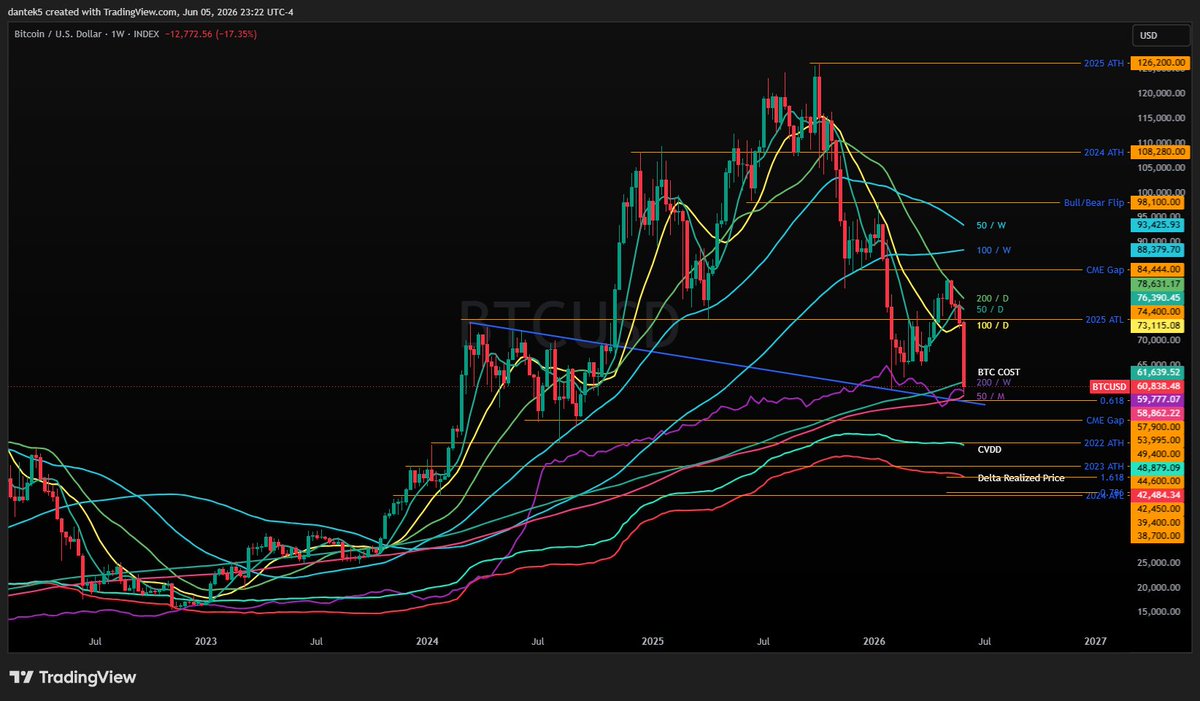
Task: Select the 2024 ATH line label
Action: coord(1105,152)
